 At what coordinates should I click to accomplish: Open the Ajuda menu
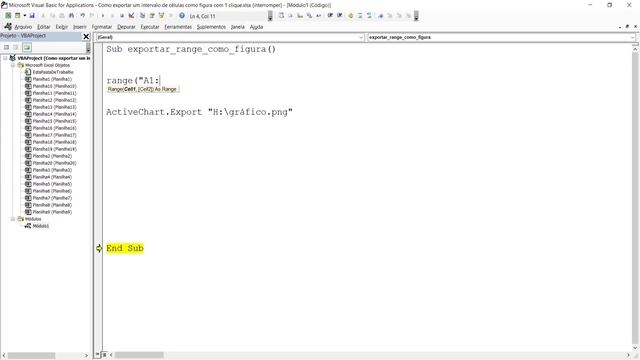click(256, 27)
